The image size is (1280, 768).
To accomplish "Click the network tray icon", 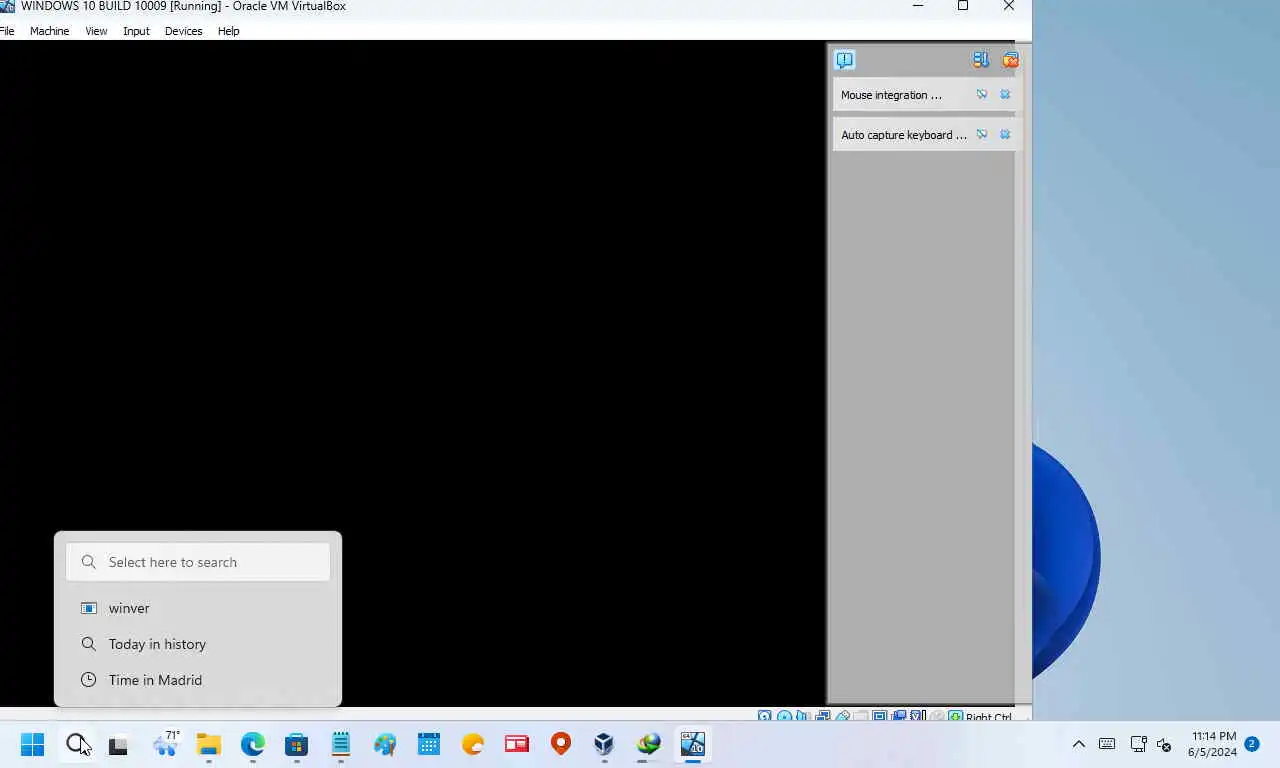I will [x=1138, y=744].
